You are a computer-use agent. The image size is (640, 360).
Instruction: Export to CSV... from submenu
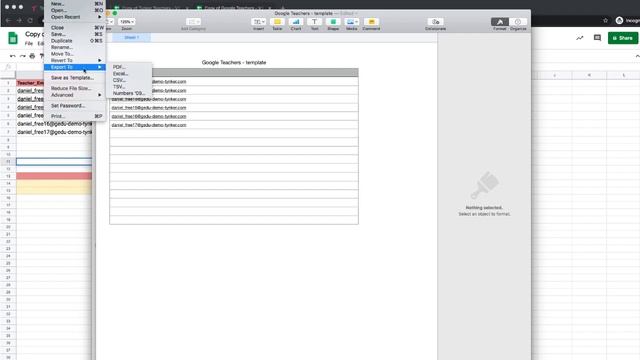click(129, 80)
